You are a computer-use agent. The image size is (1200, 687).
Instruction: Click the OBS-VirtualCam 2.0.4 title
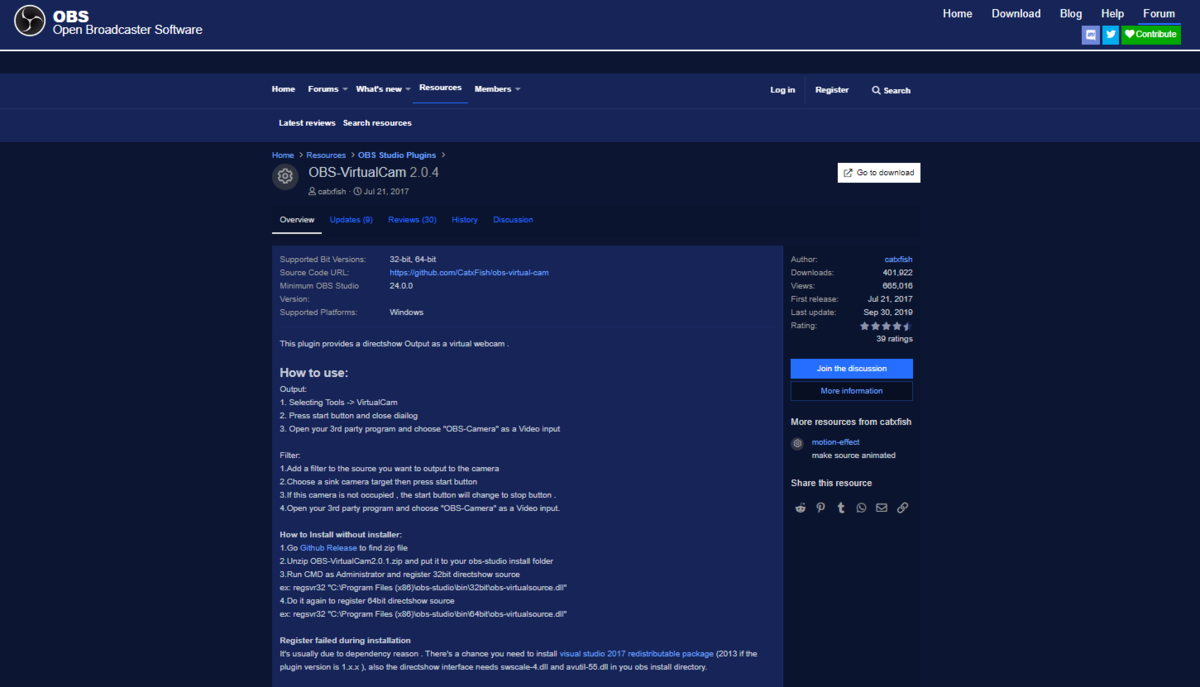tap(374, 172)
